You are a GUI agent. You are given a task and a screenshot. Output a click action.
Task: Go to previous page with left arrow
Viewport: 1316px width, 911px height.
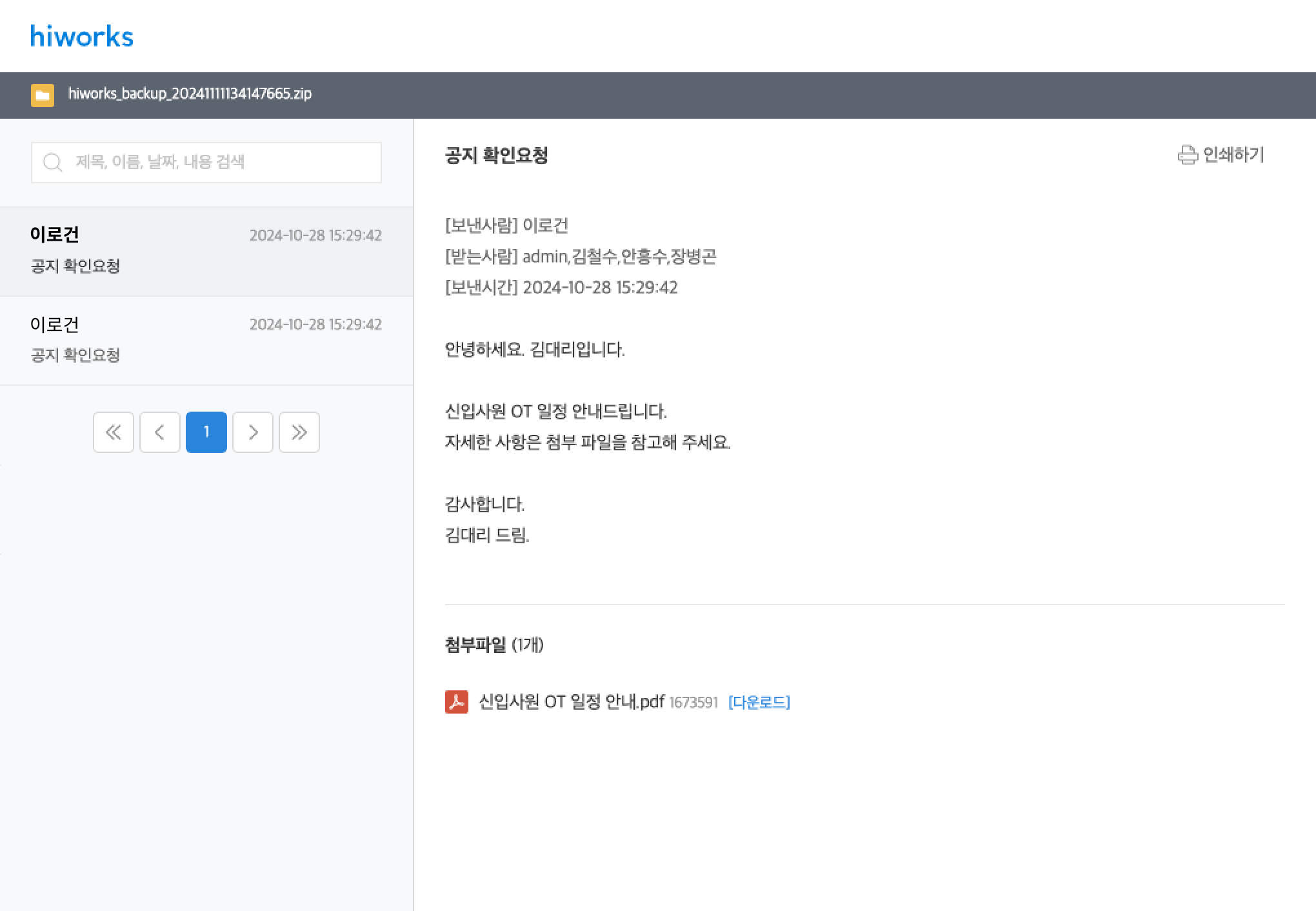pyautogui.click(x=160, y=432)
